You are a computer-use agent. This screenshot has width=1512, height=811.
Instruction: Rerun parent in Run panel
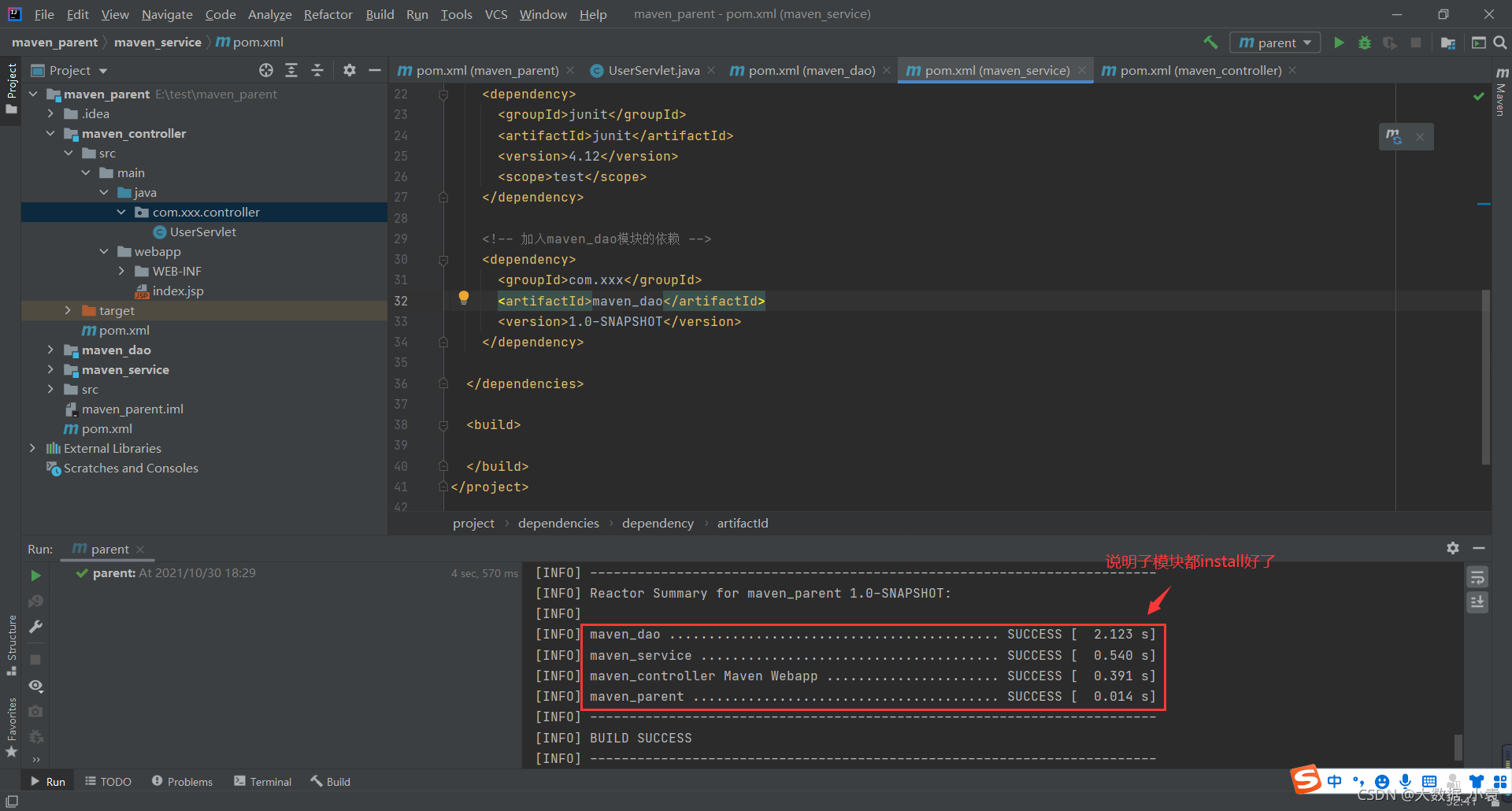click(x=35, y=576)
